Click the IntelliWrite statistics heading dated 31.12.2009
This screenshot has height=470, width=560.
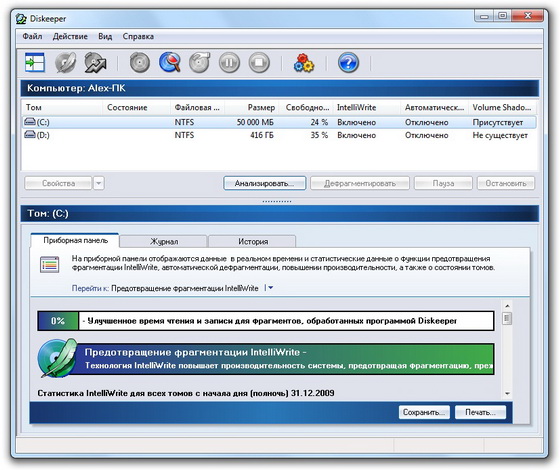coord(186,393)
